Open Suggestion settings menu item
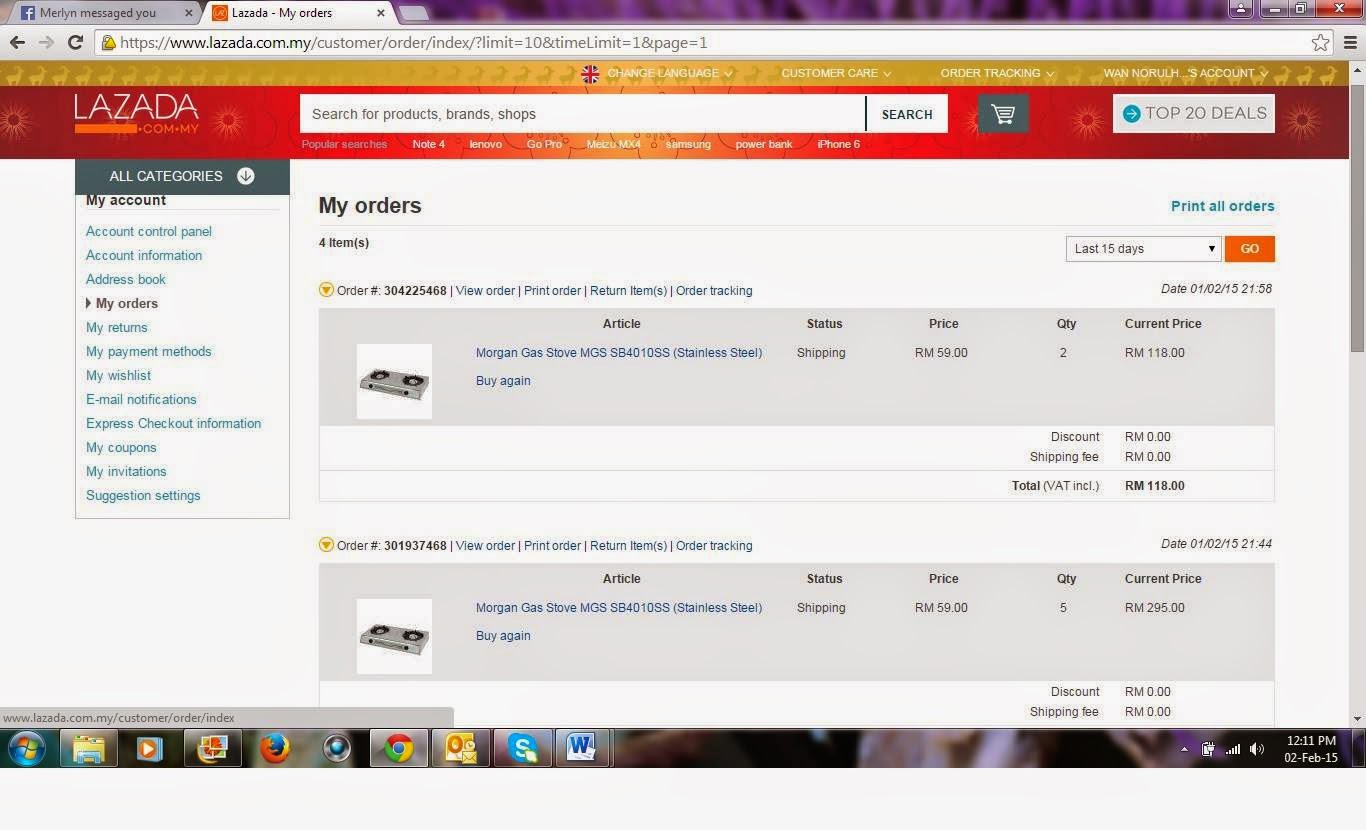The image size is (1366, 830). coord(143,495)
